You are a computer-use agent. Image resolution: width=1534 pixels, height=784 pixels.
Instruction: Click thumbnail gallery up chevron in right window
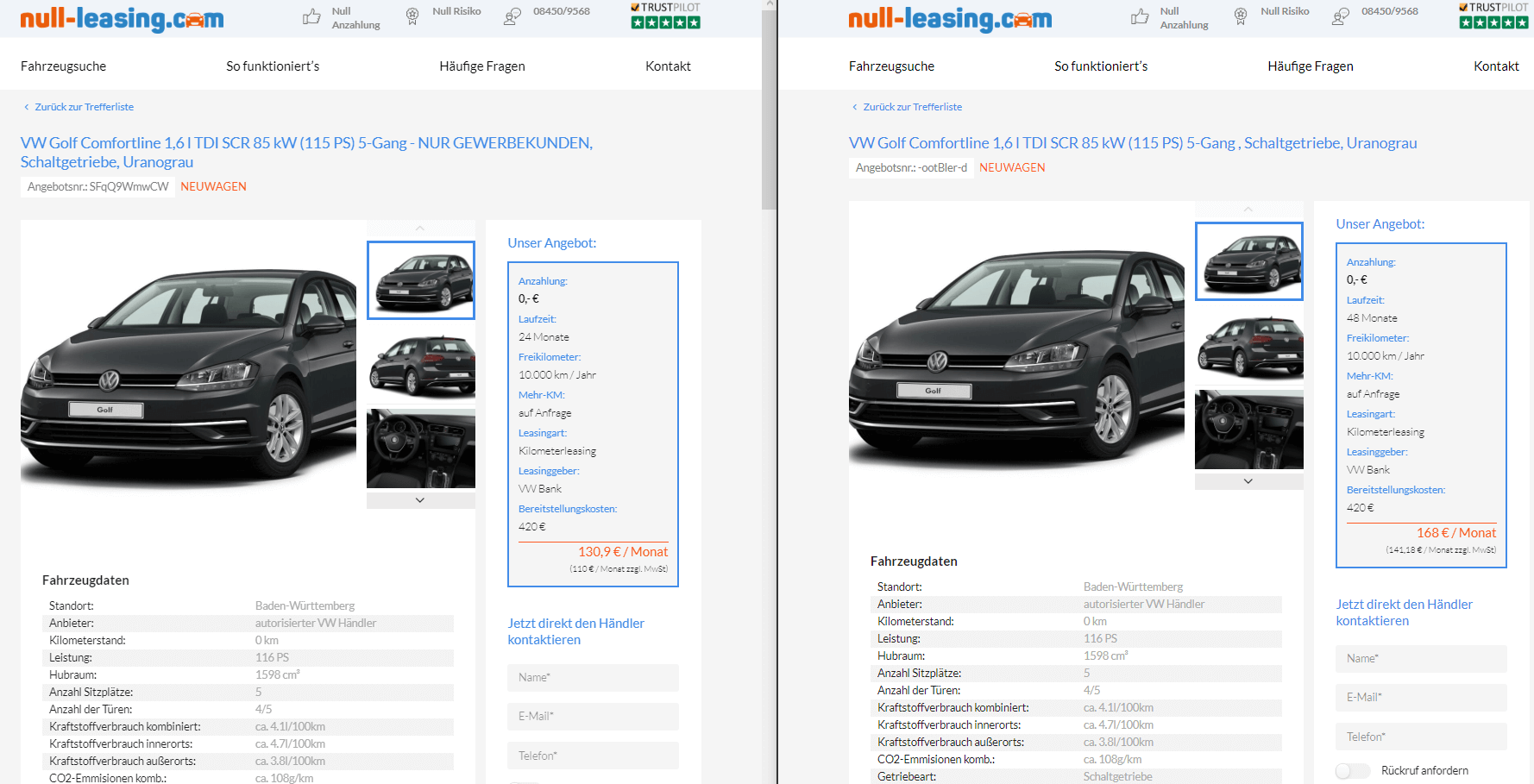1248,210
